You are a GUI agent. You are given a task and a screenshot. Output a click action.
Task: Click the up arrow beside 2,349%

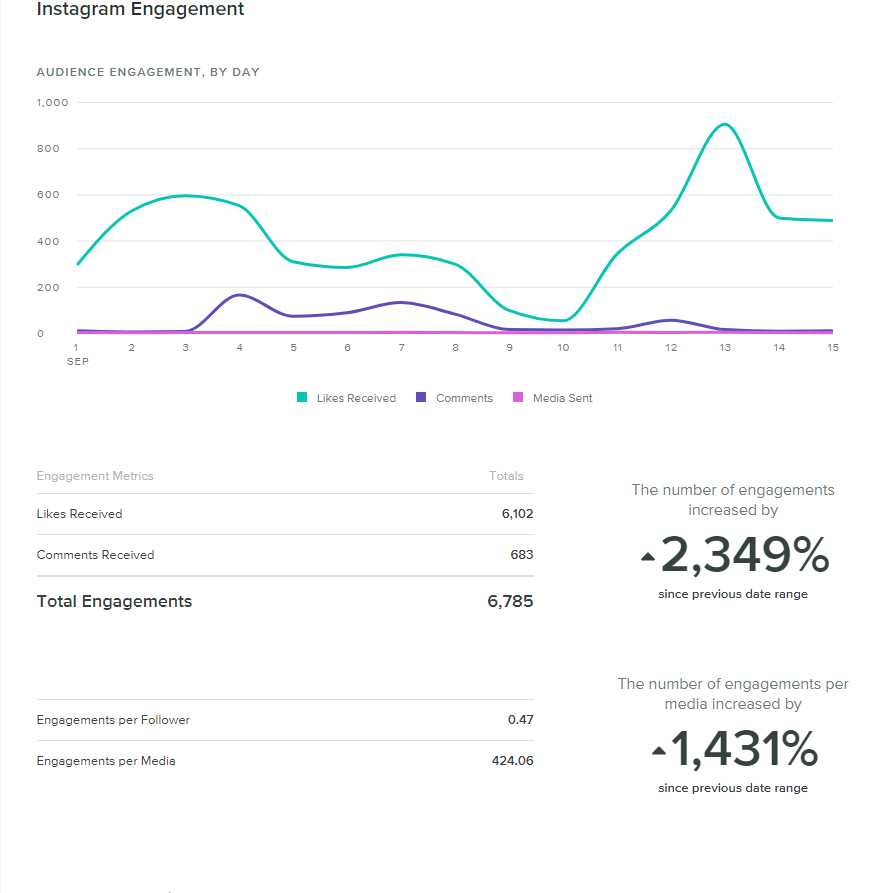(x=648, y=557)
